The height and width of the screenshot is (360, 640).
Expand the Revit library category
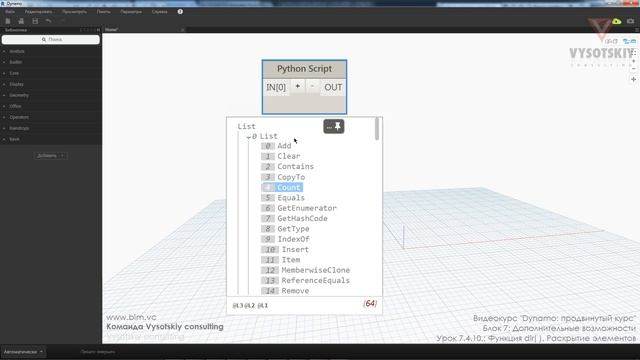click(x=14, y=139)
